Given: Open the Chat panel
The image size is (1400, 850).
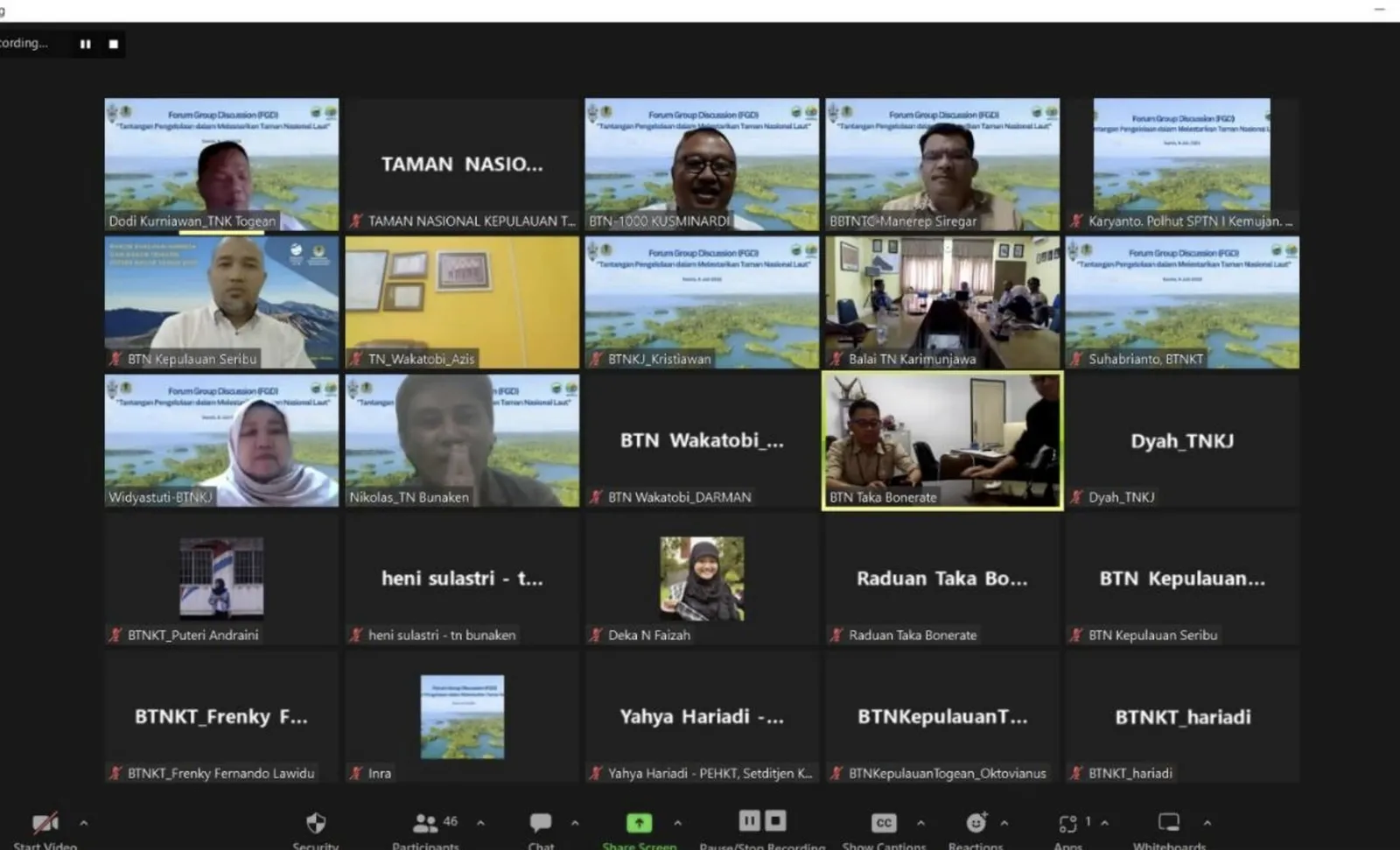Looking at the screenshot, I should coord(541,824).
